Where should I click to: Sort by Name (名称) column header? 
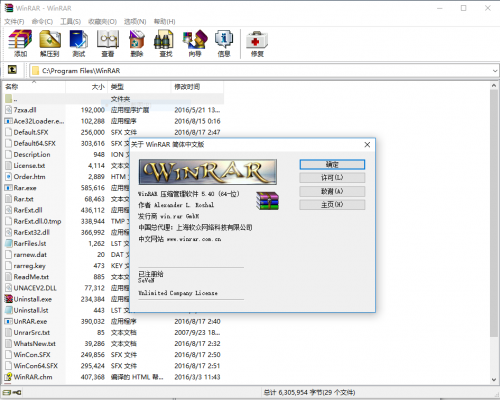click(34, 87)
